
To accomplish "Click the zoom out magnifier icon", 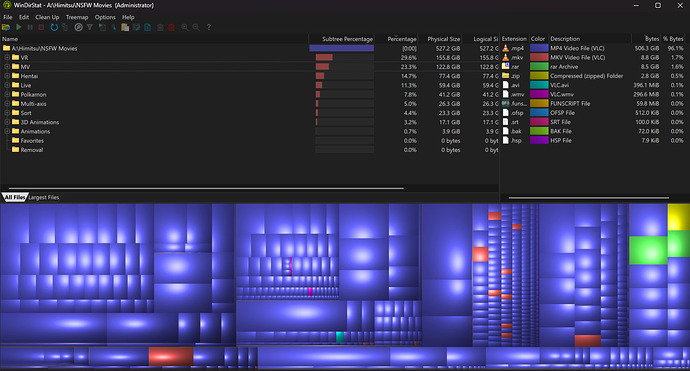I will 196,27.
